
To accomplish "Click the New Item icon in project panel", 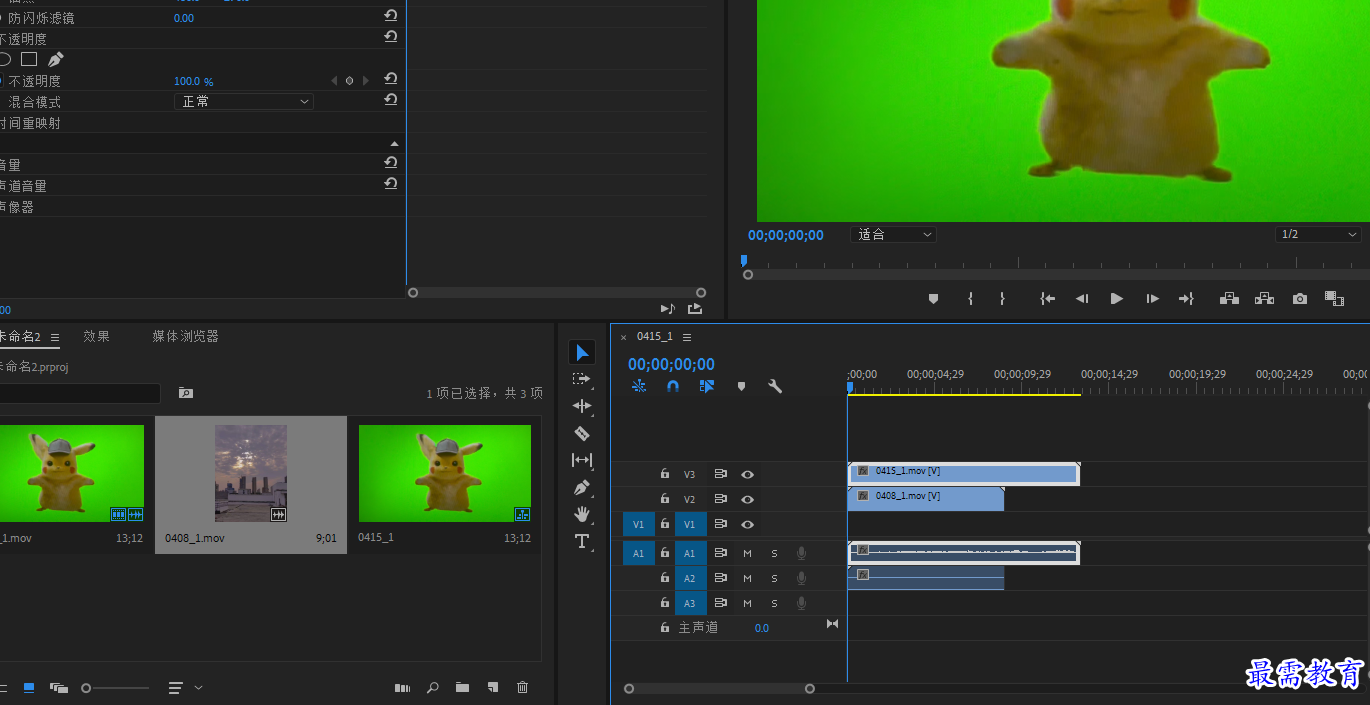I will click(493, 687).
